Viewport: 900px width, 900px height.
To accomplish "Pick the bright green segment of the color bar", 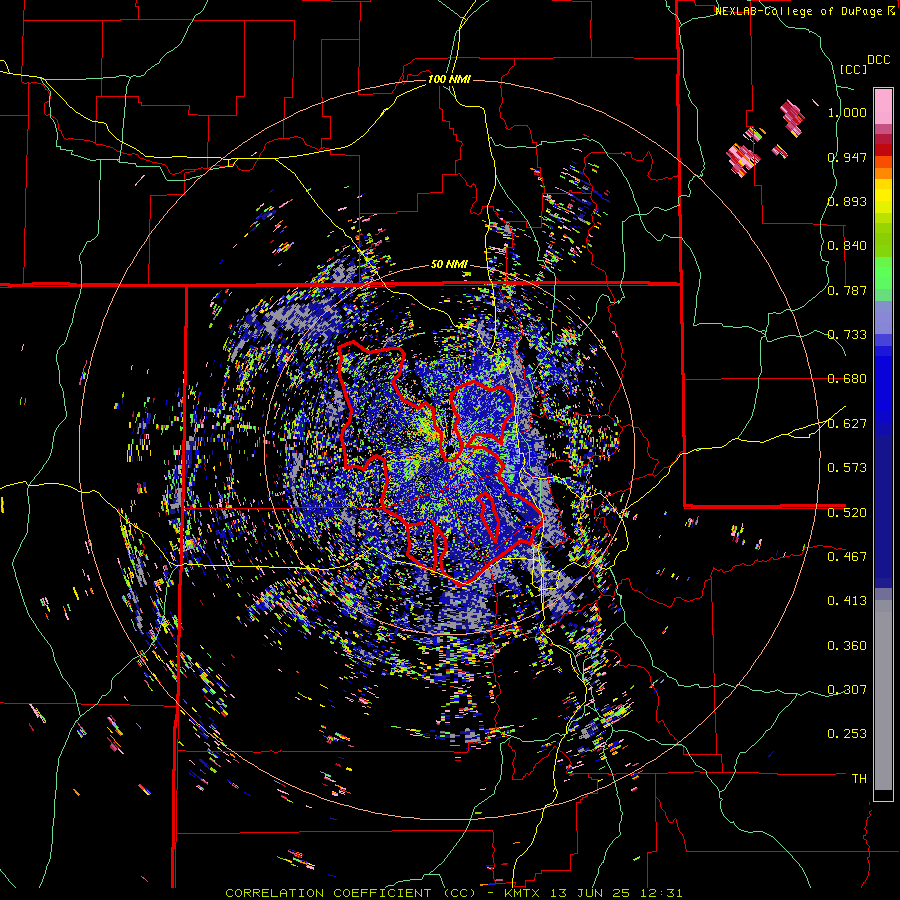I will (883, 273).
